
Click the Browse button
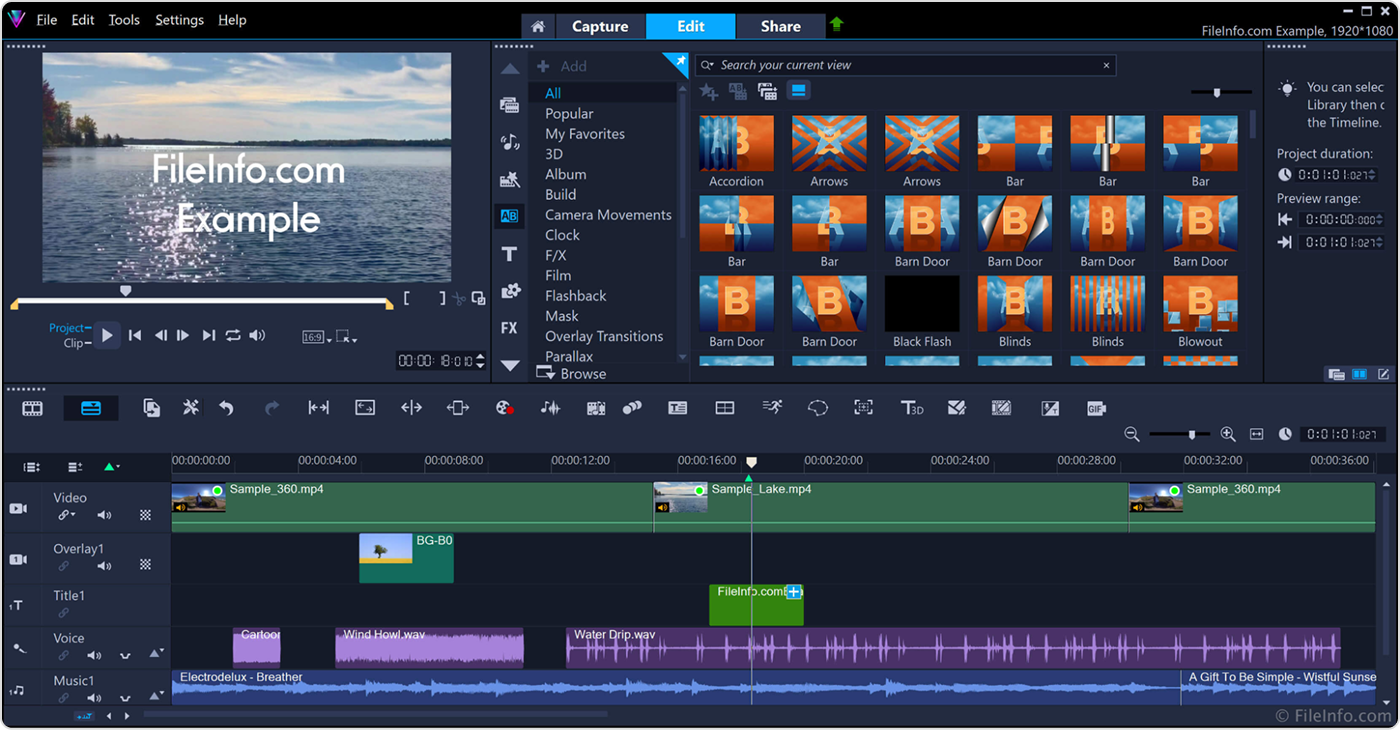tap(572, 373)
